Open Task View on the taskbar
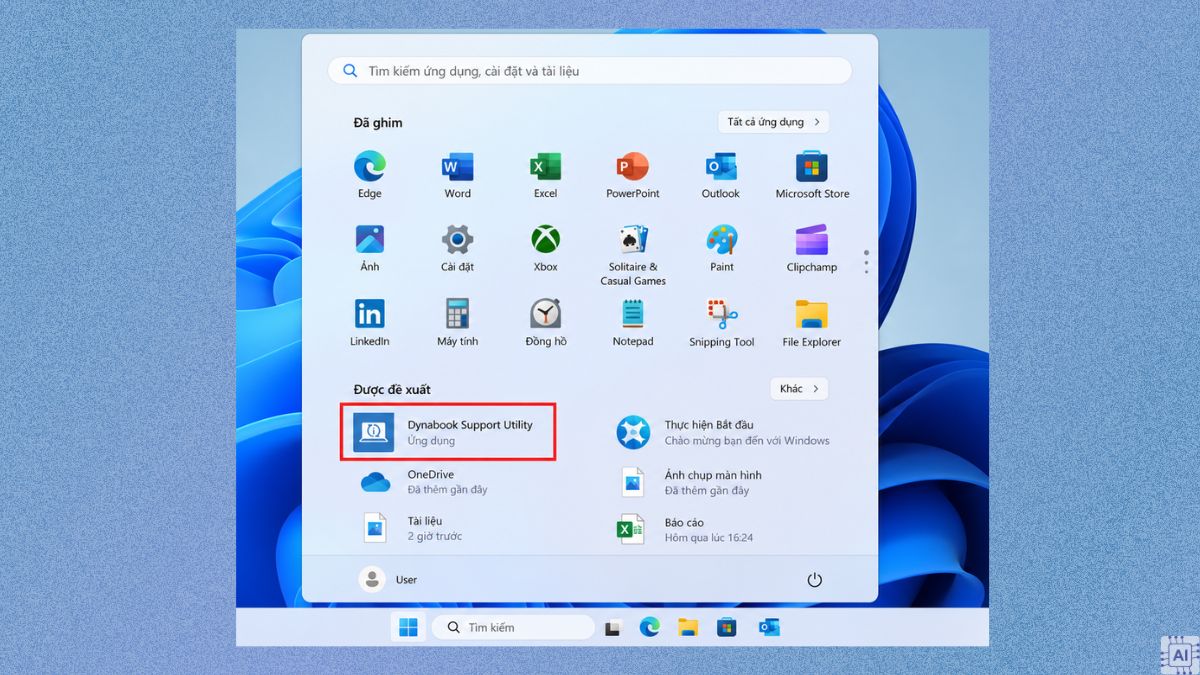The image size is (1200, 675). pos(614,628)
